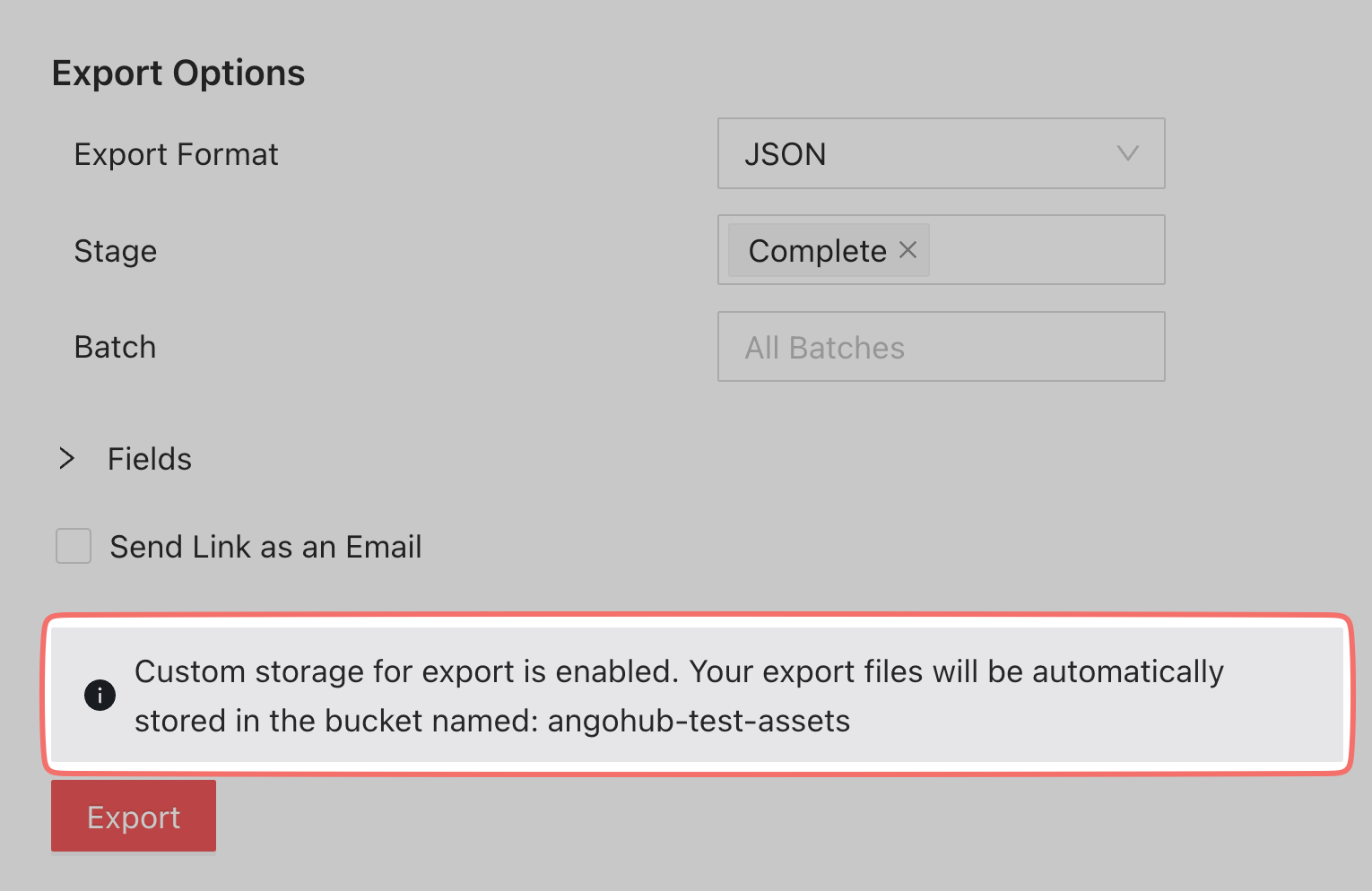Click the Stage field label

(x=116, y=251)
